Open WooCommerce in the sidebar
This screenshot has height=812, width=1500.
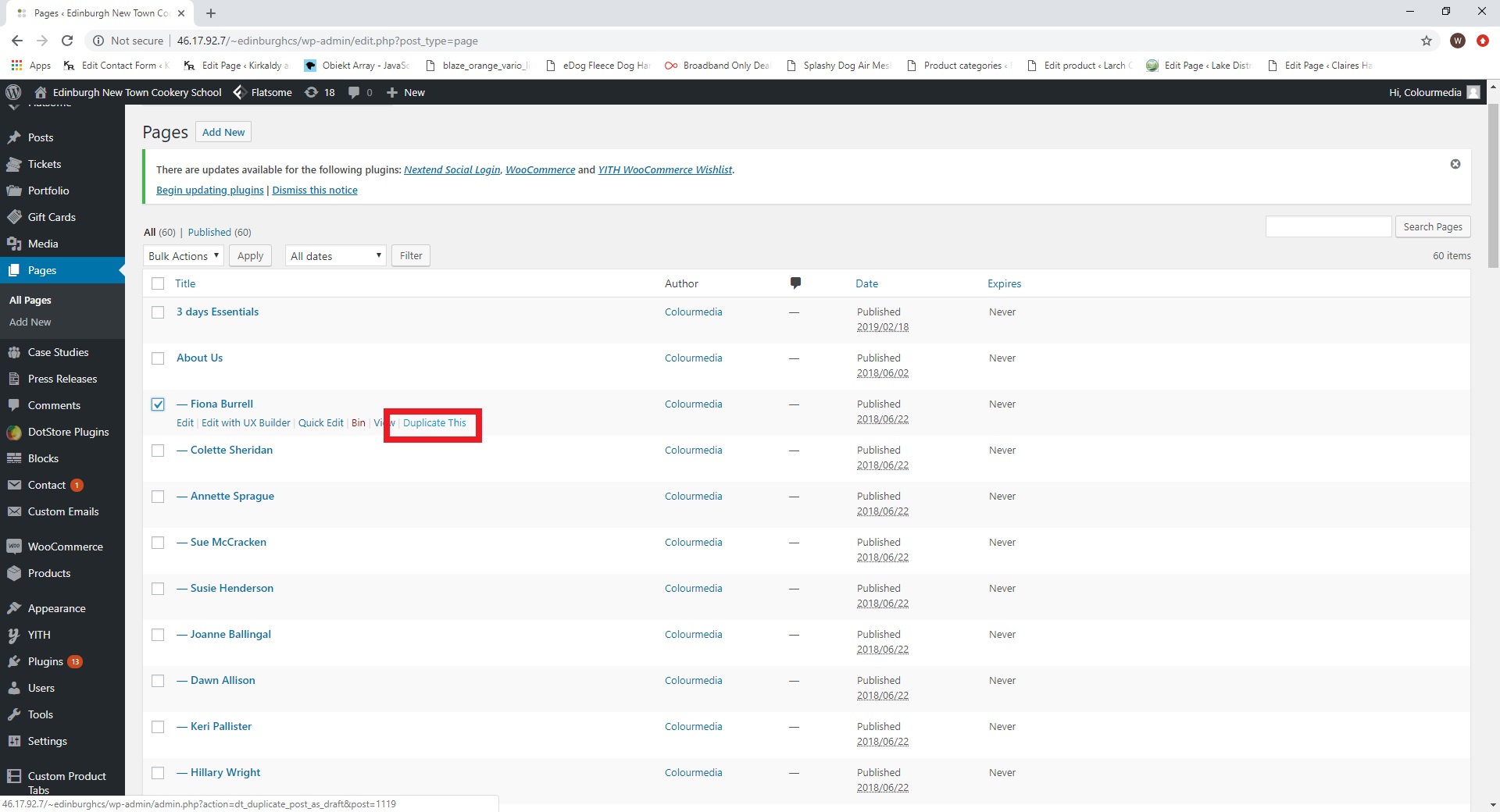click(65, 547)
